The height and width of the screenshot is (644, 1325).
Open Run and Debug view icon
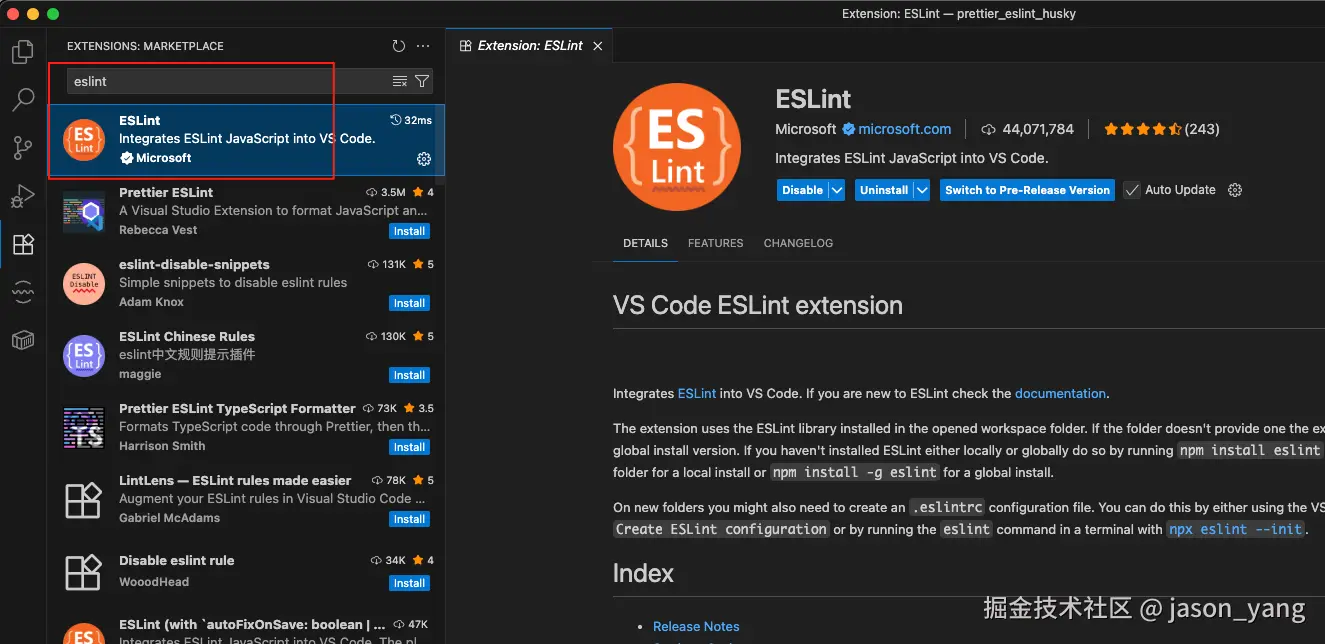click(22, 196)
